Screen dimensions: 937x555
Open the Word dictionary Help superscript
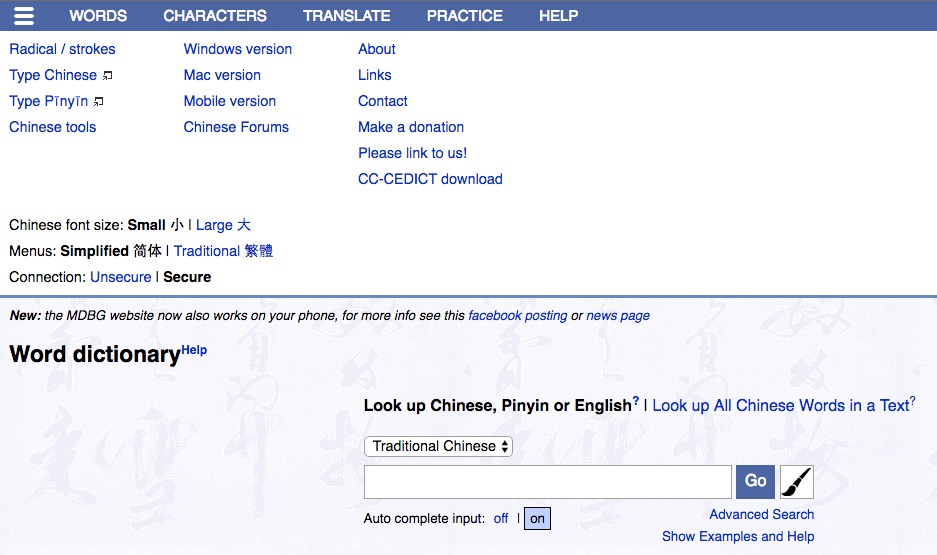point(194,350)
